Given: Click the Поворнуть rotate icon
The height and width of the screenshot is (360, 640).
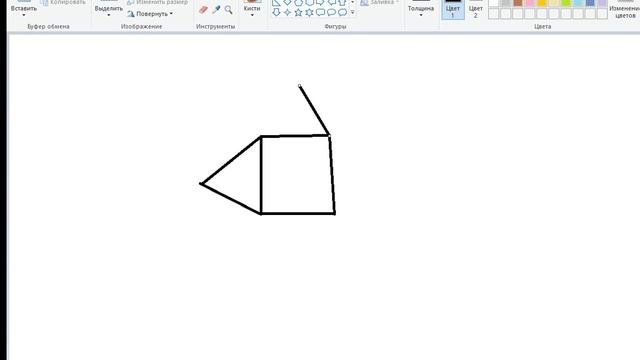Looking at the screenshot, I should click(x=131, y=14).
